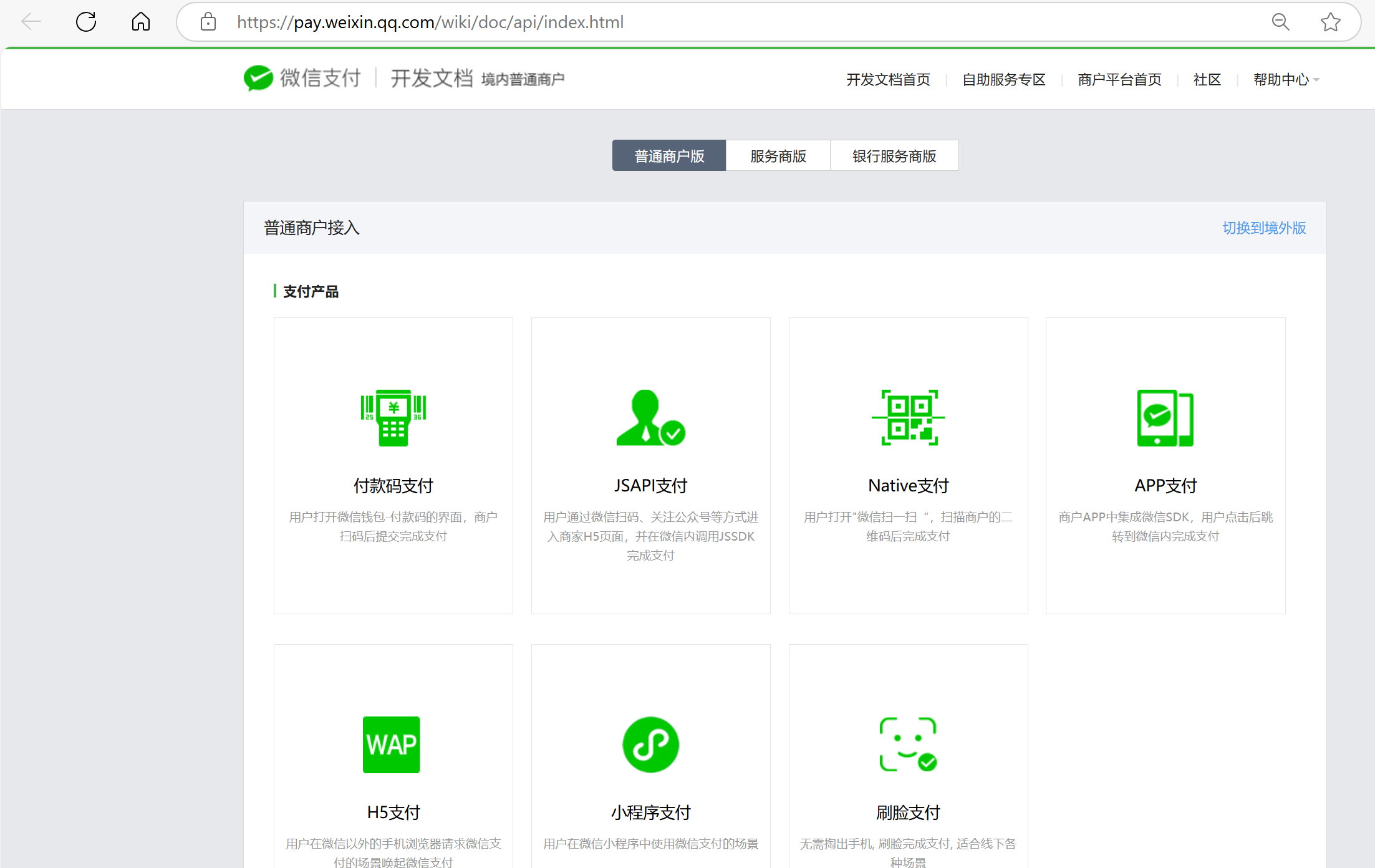Click the JSAPI支付 person icon

click(650, 417)
